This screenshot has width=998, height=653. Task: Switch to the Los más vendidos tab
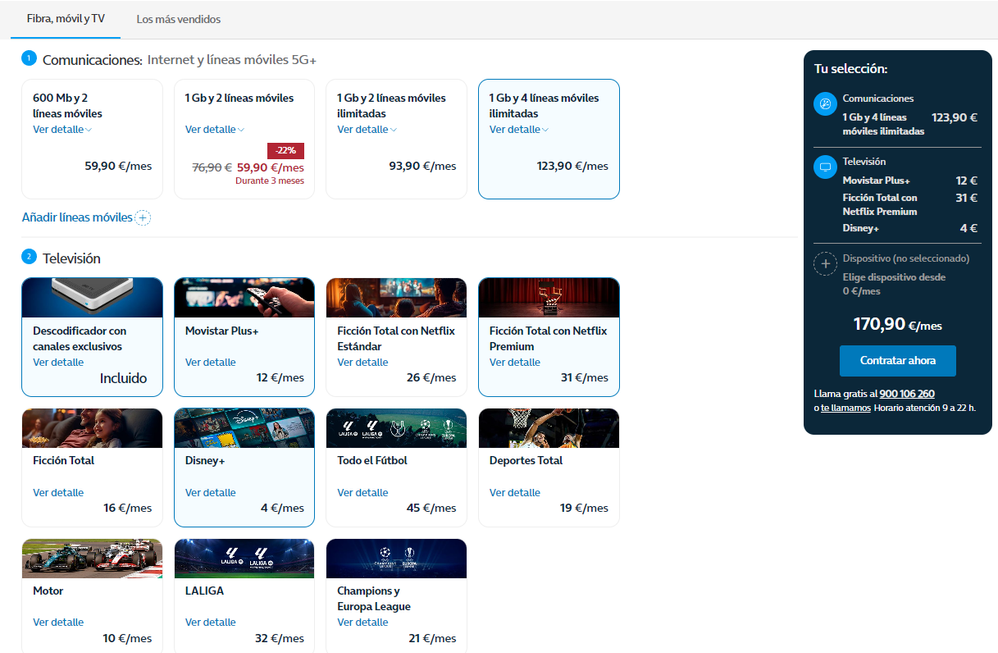[x=178, y=19]
